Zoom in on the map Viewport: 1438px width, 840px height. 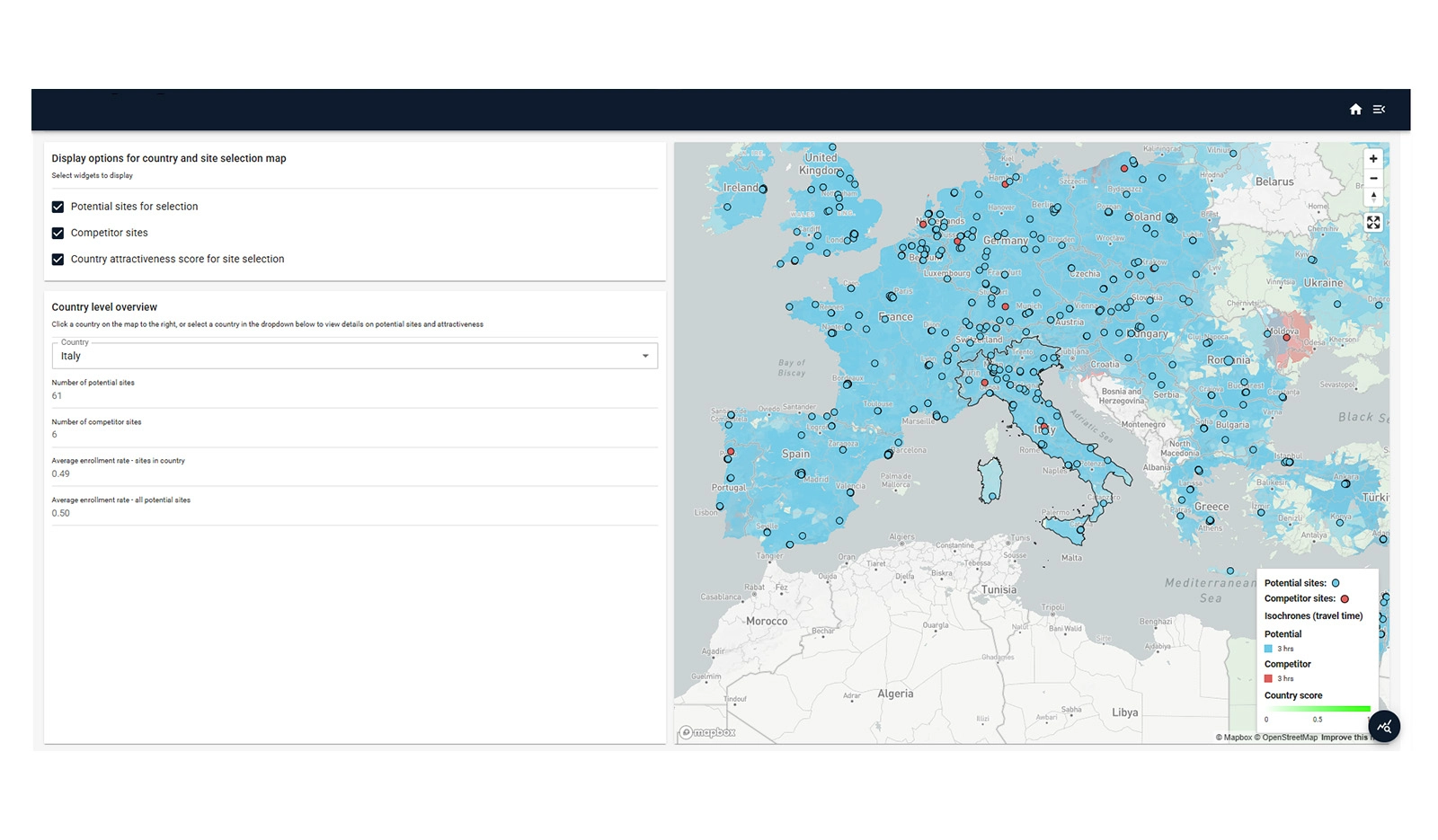coord(1373,159)
